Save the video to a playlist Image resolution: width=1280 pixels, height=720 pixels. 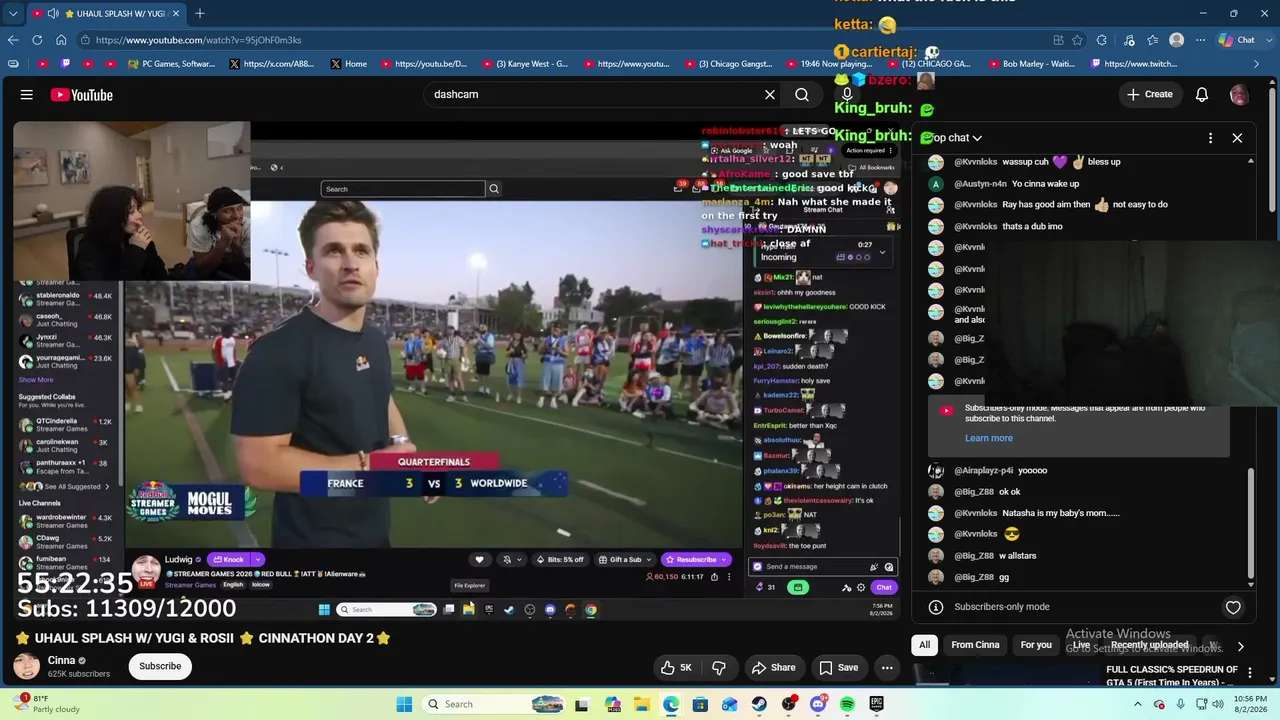point(838,668)
